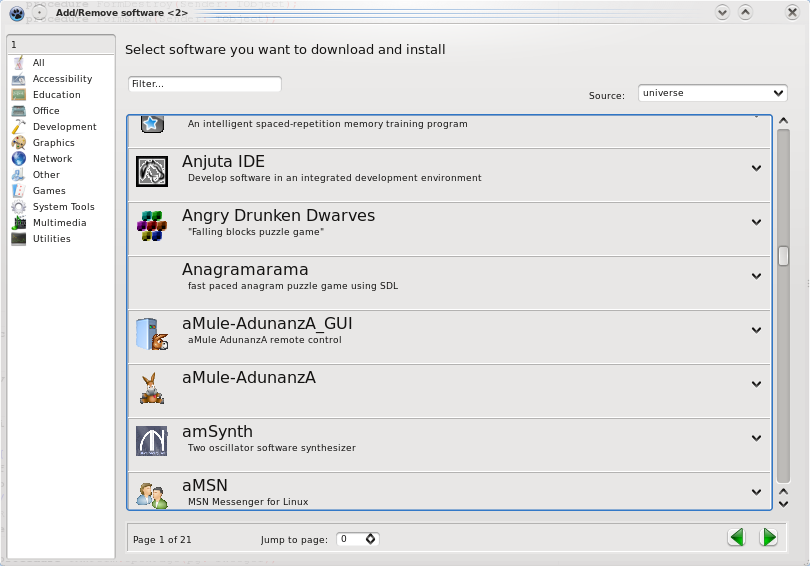Expand the amSynth entry chevron
The width and height of the screenshot is (810, 566).
pos(757,438)
